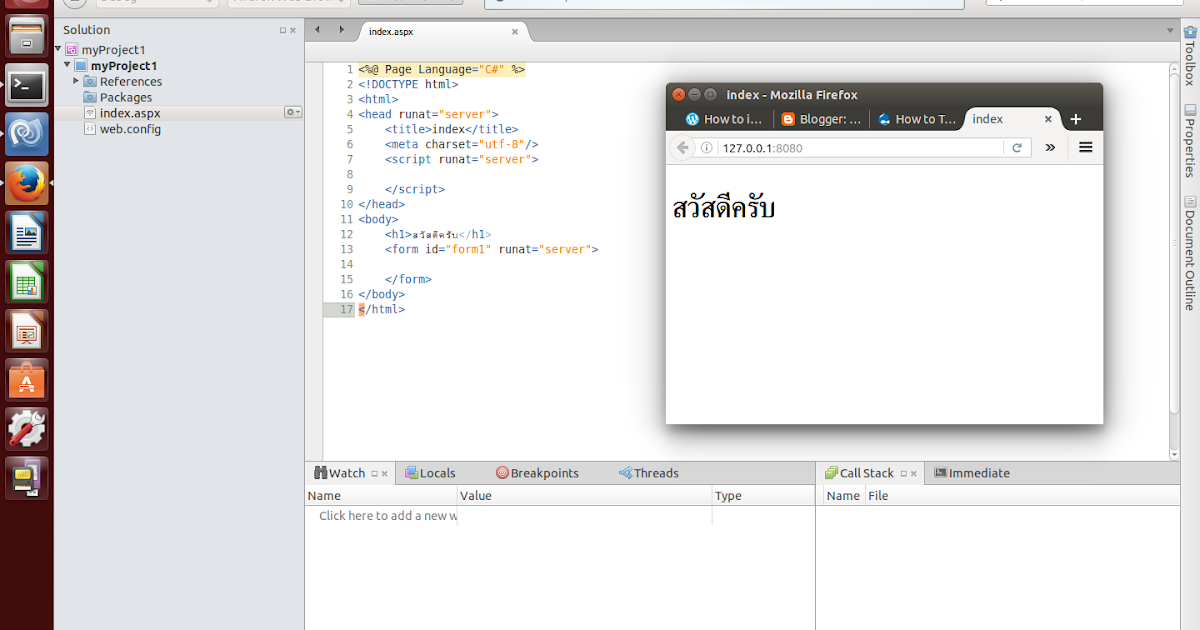Switch to the index tab in Firefox
Image resolution: width=1200 pixels, height=630 pixels.
tap(987, 118)
